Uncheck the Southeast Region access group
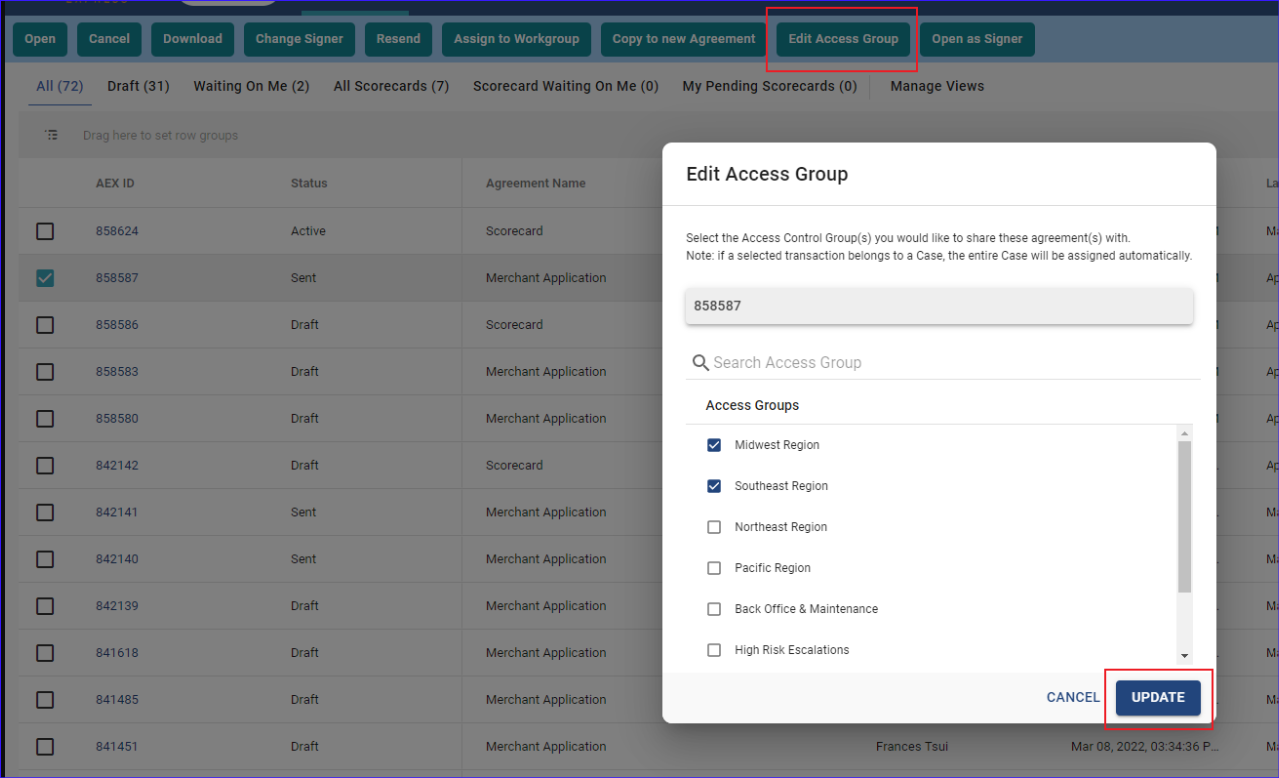1279x778 pixels. coord(714,486)
